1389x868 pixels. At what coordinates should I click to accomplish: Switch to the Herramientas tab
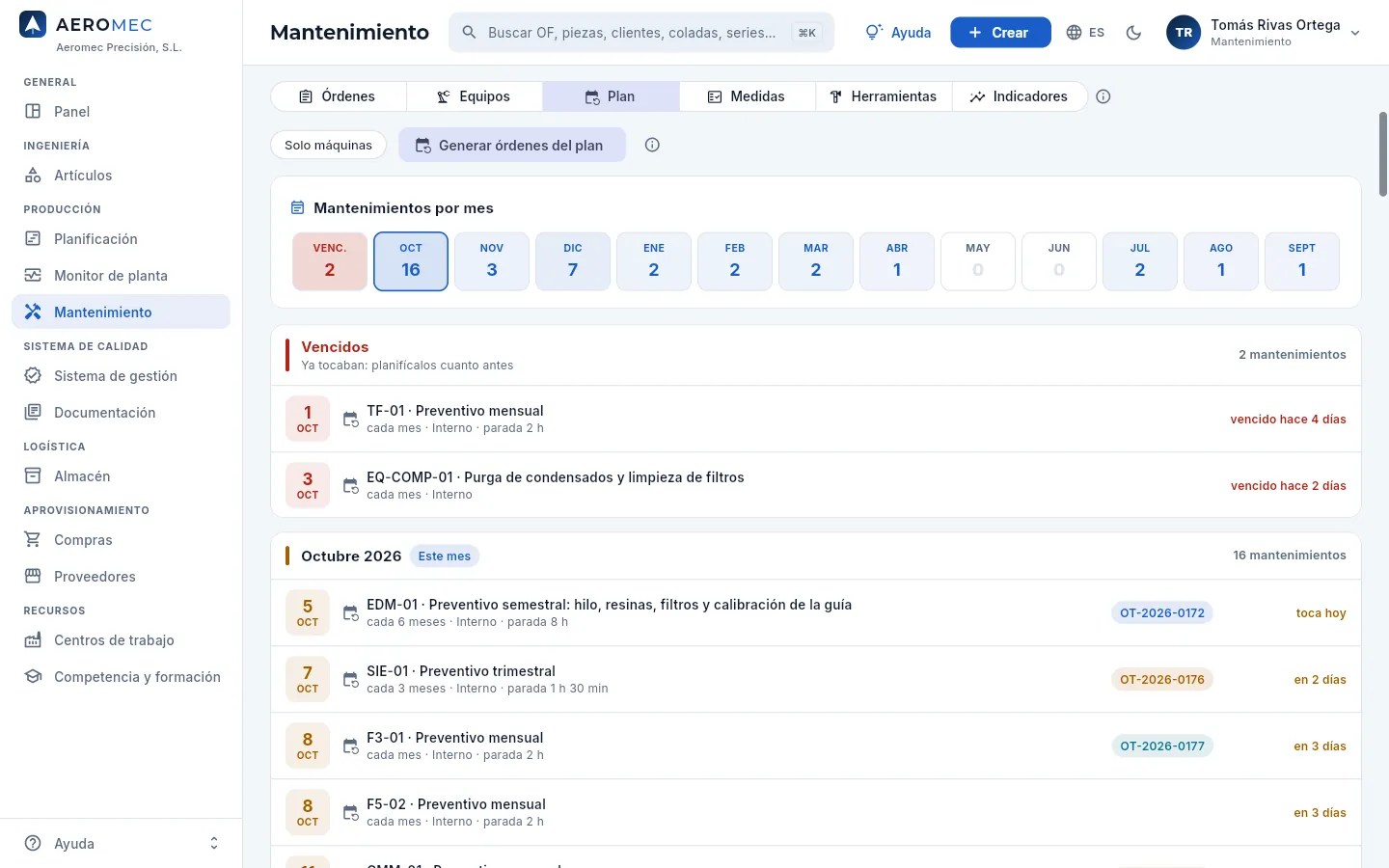point(884,96)
